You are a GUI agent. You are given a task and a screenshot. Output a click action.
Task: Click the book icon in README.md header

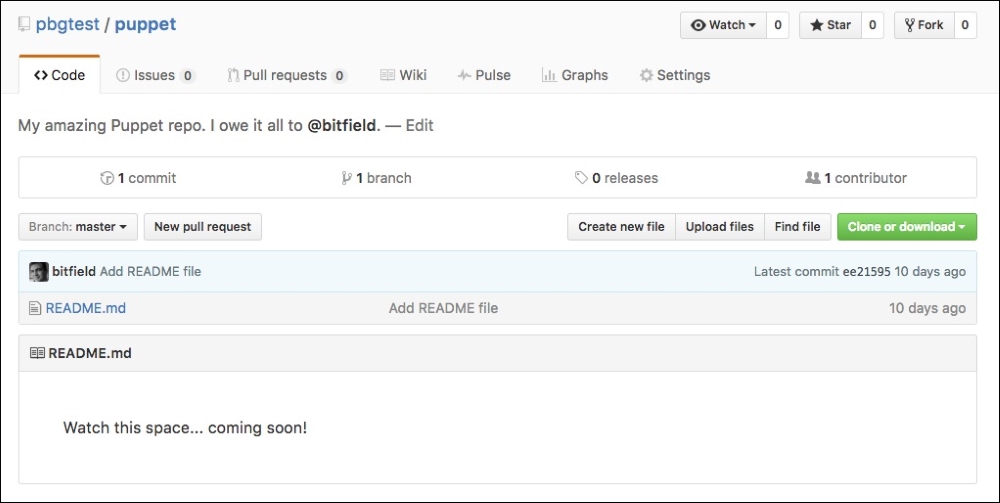point(37,353)
